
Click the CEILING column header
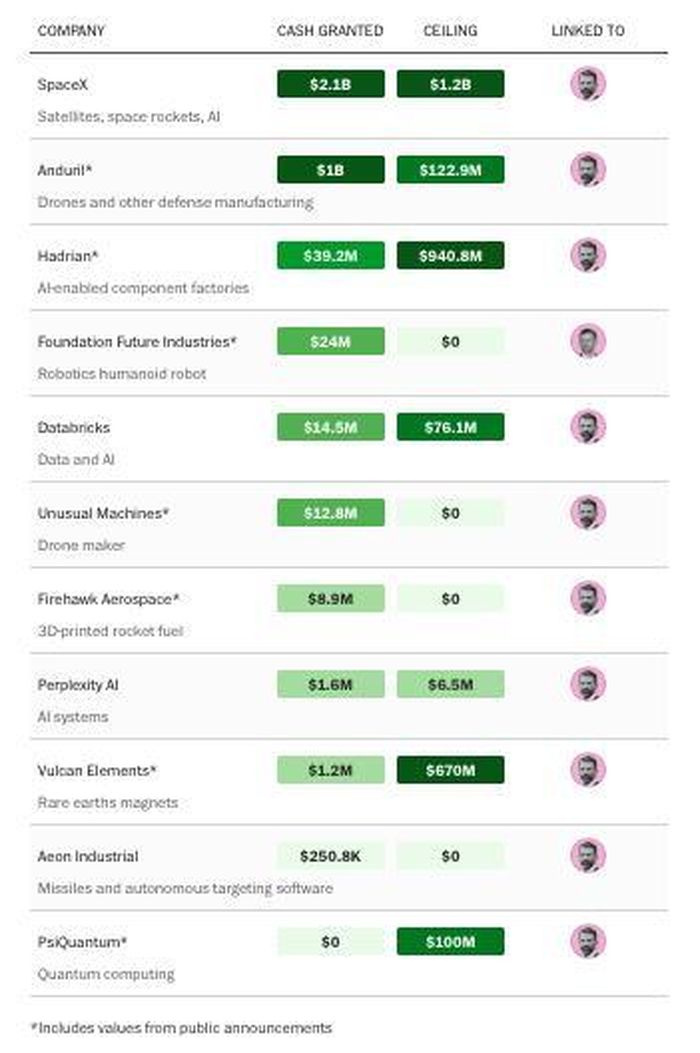[x=450, y=31]
